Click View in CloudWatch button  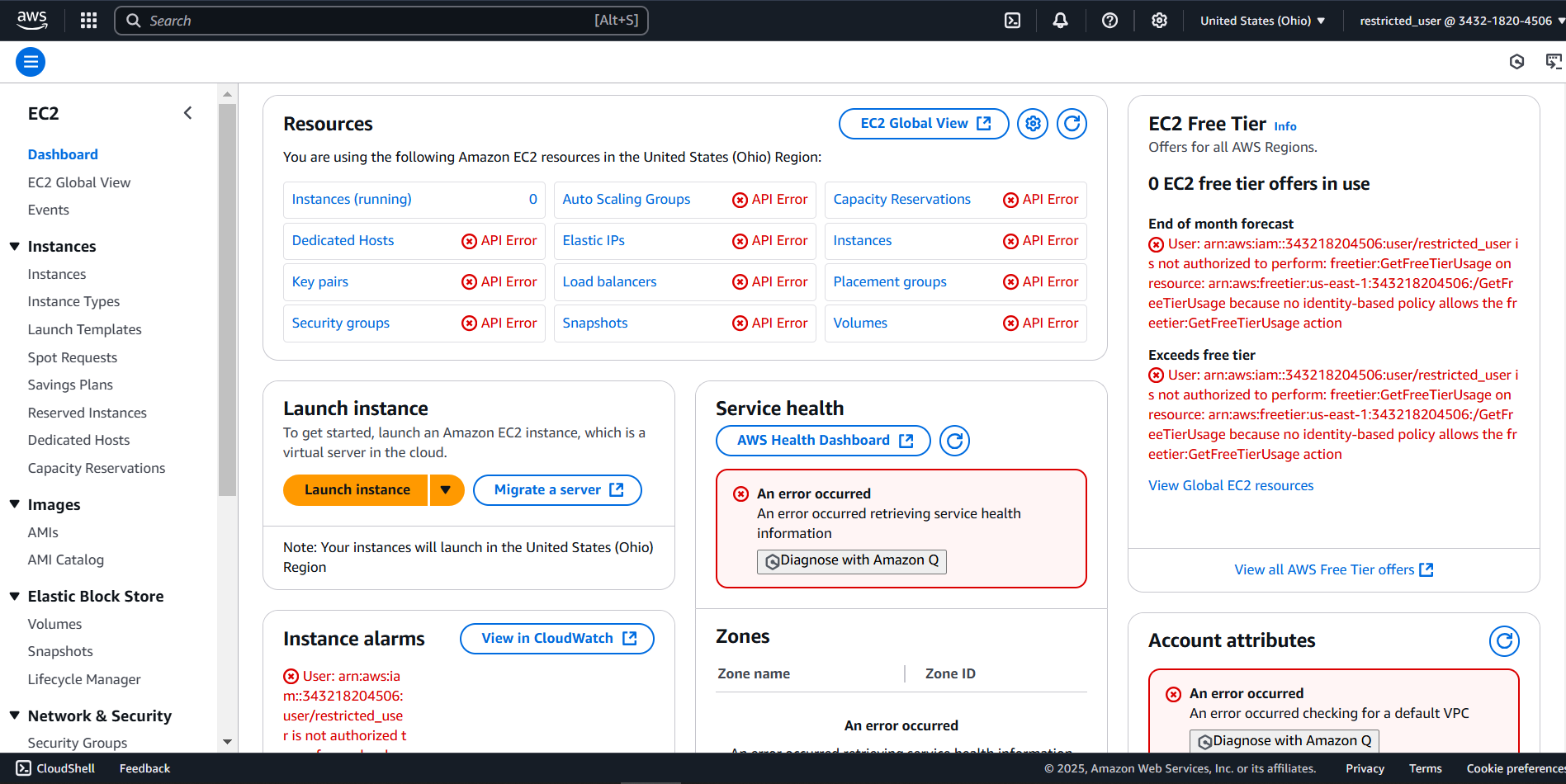(557, 639)
